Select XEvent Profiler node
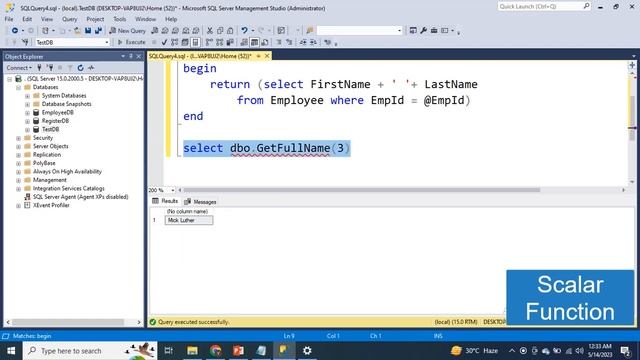 coord(51,205)
